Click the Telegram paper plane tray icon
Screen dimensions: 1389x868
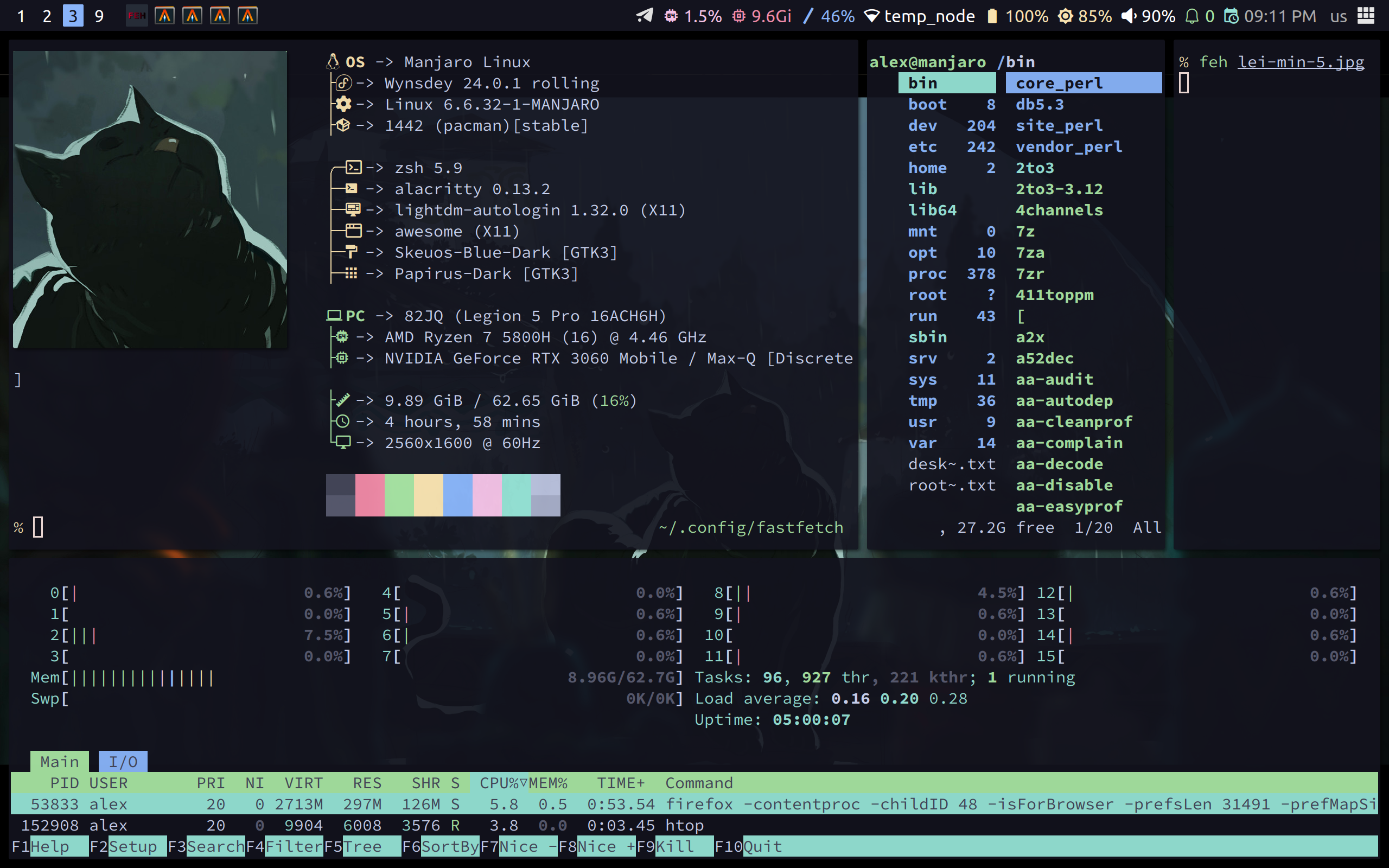point(645,16)
